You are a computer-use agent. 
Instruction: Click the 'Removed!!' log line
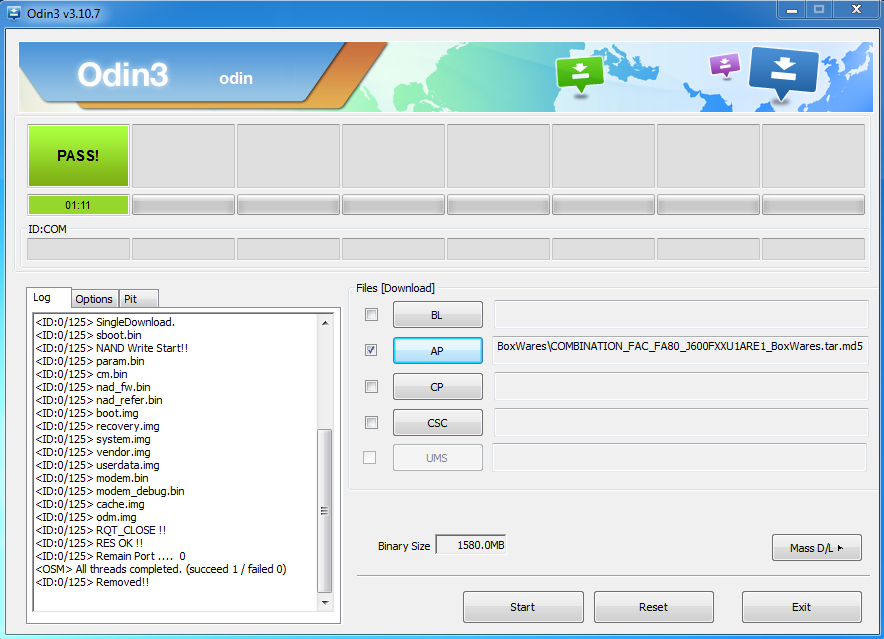point(92,581)
